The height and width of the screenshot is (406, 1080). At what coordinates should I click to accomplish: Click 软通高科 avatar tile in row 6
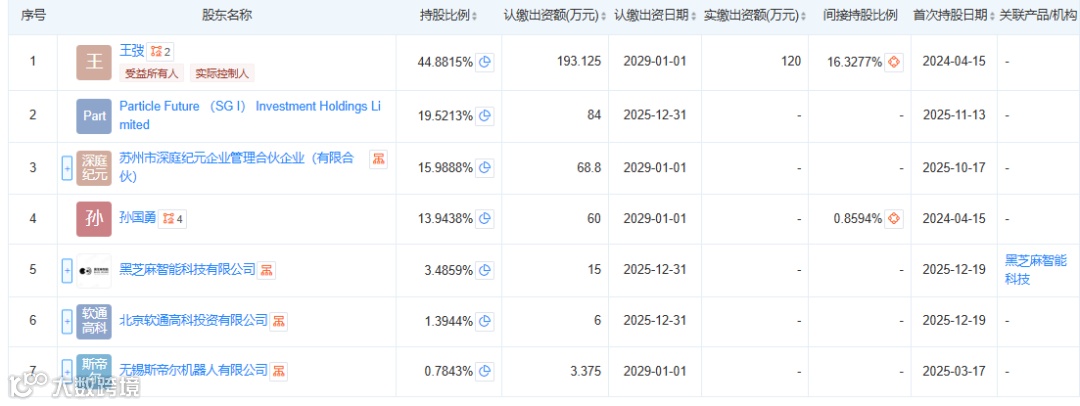click(93, 321)
